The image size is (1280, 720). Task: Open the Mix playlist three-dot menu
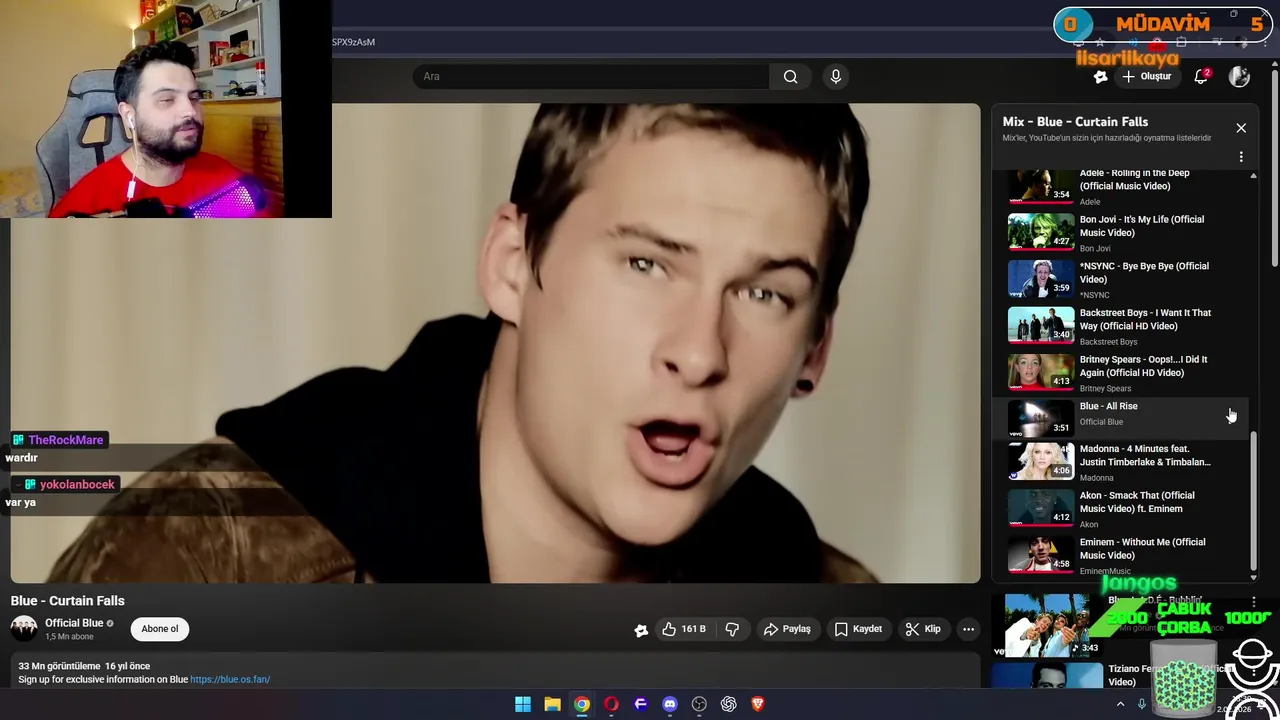(1241, 157)
